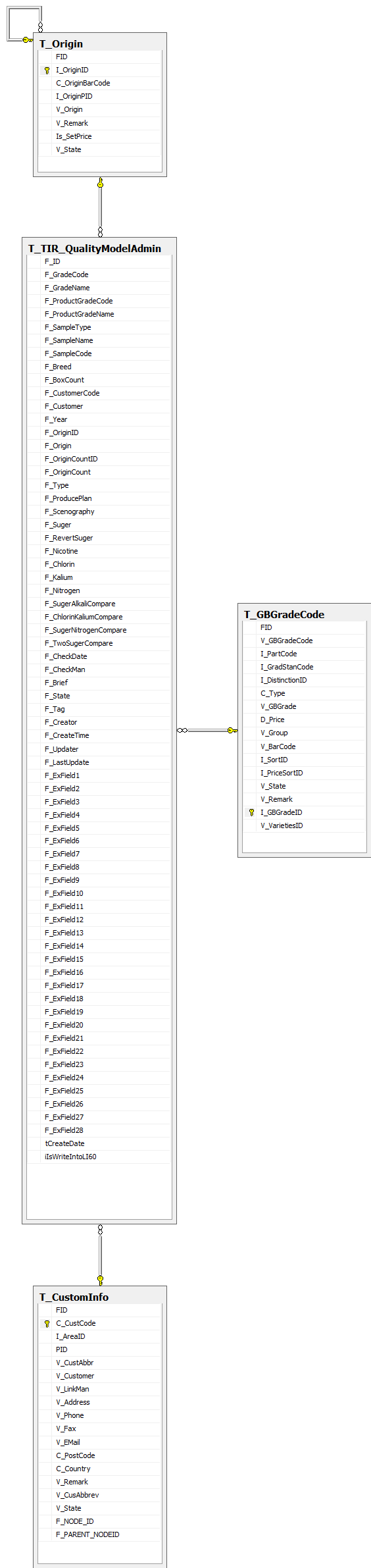Select the C_Country column
The width and height of the screenshot is (371, 1568).
click(99, 1469)
